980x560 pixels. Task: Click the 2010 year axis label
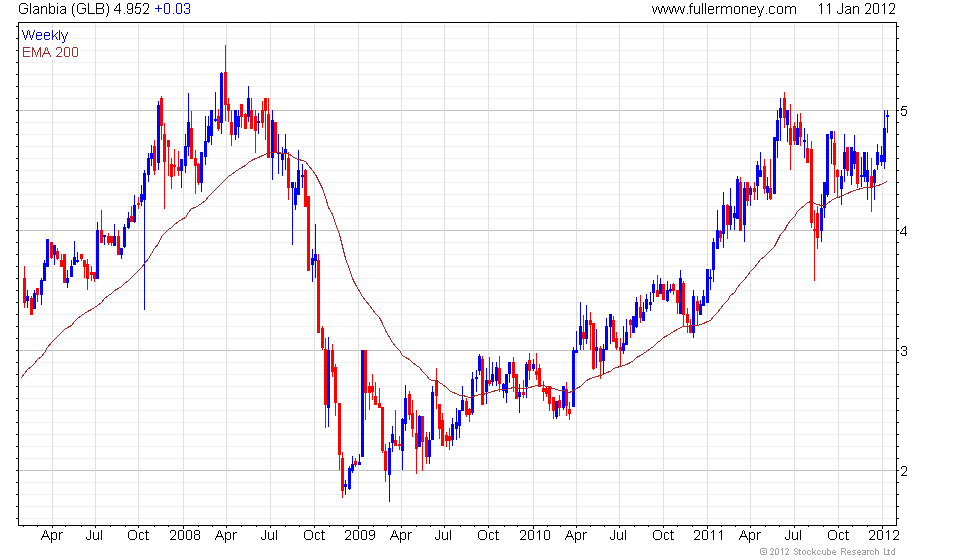point(535,536)
